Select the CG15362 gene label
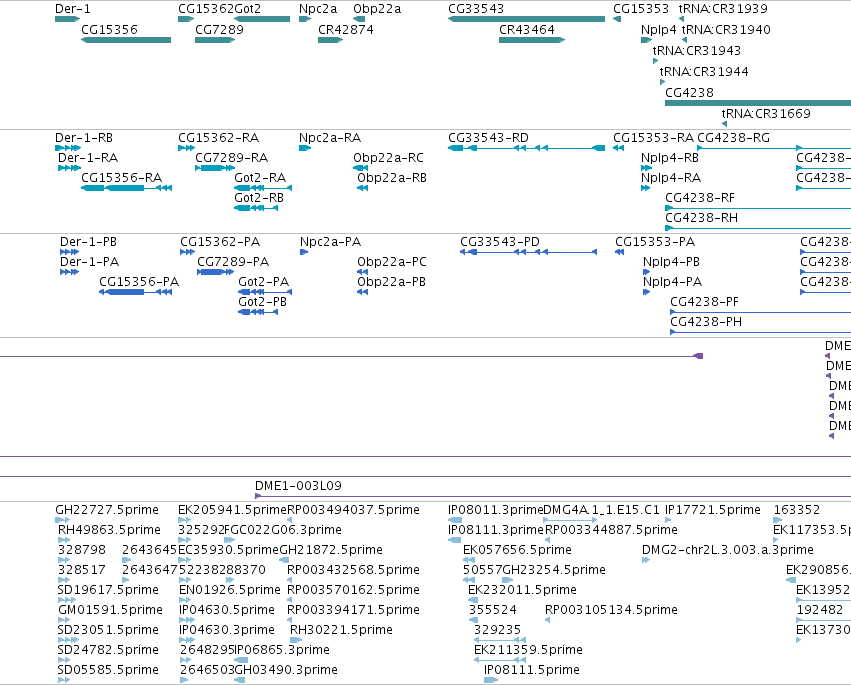The width and height of the screenshot is (851, 685). coord(206,9)
